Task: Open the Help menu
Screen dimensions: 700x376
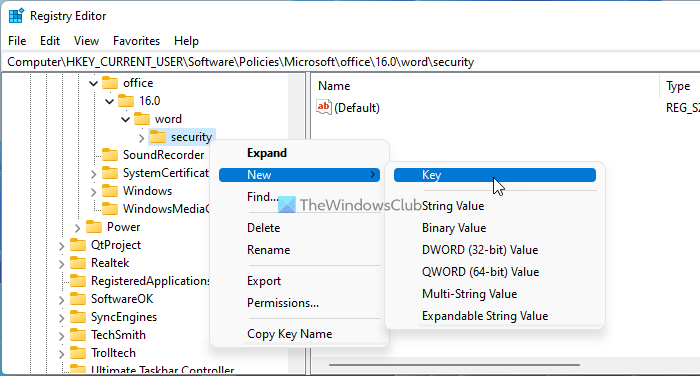Action: [186, 41]
